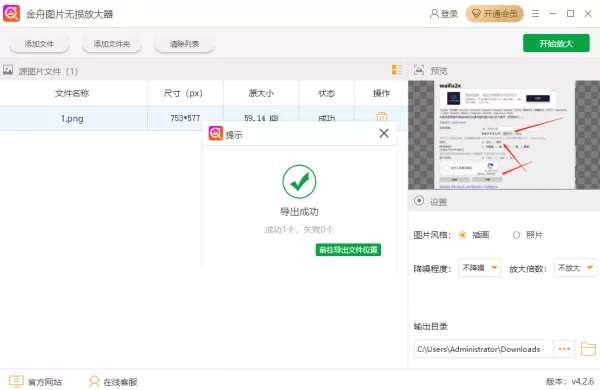Click the 提示 dialog logo icon

coord(215,133)
